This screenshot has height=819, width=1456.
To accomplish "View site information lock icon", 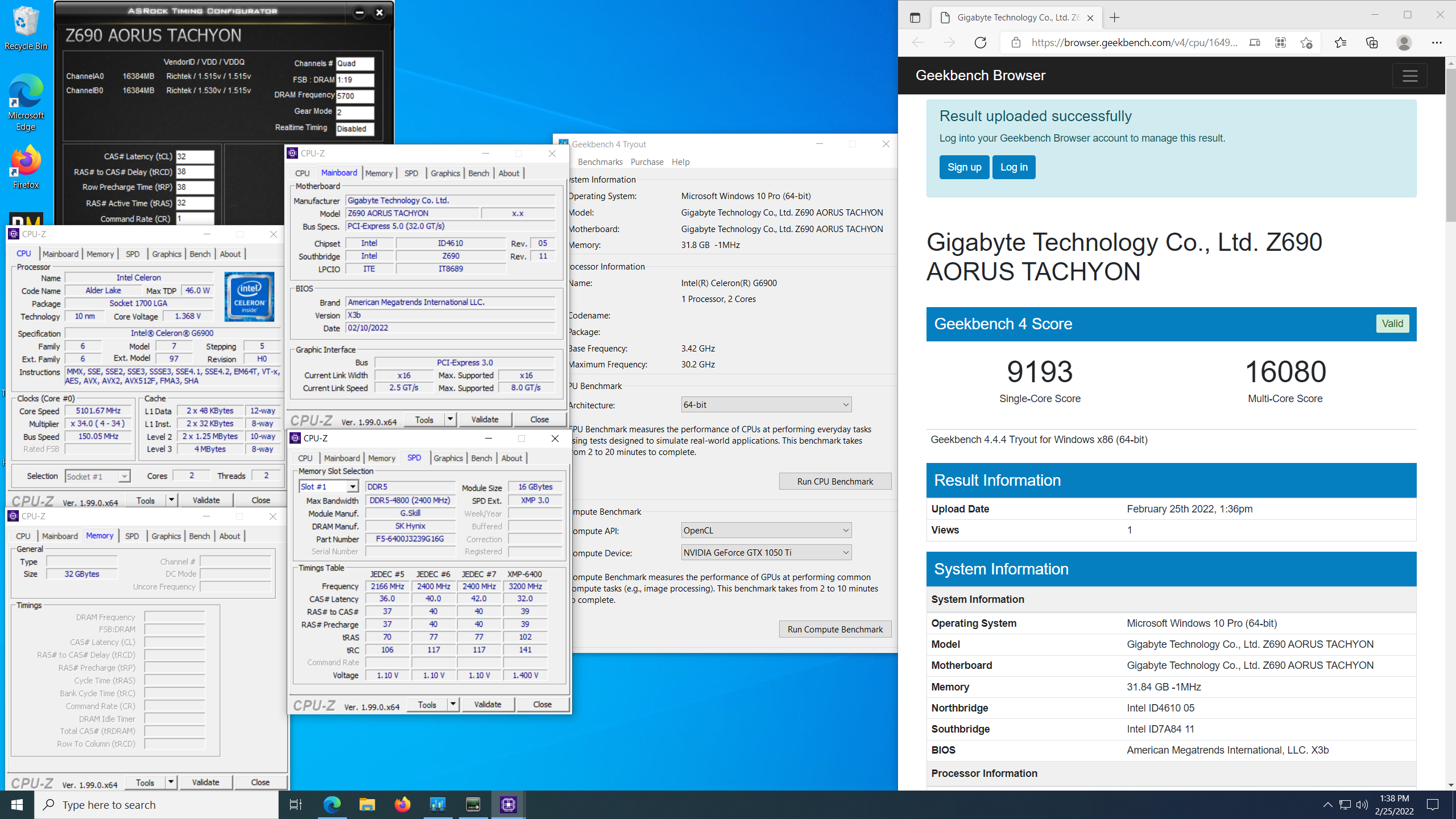I will [1016, 43].
